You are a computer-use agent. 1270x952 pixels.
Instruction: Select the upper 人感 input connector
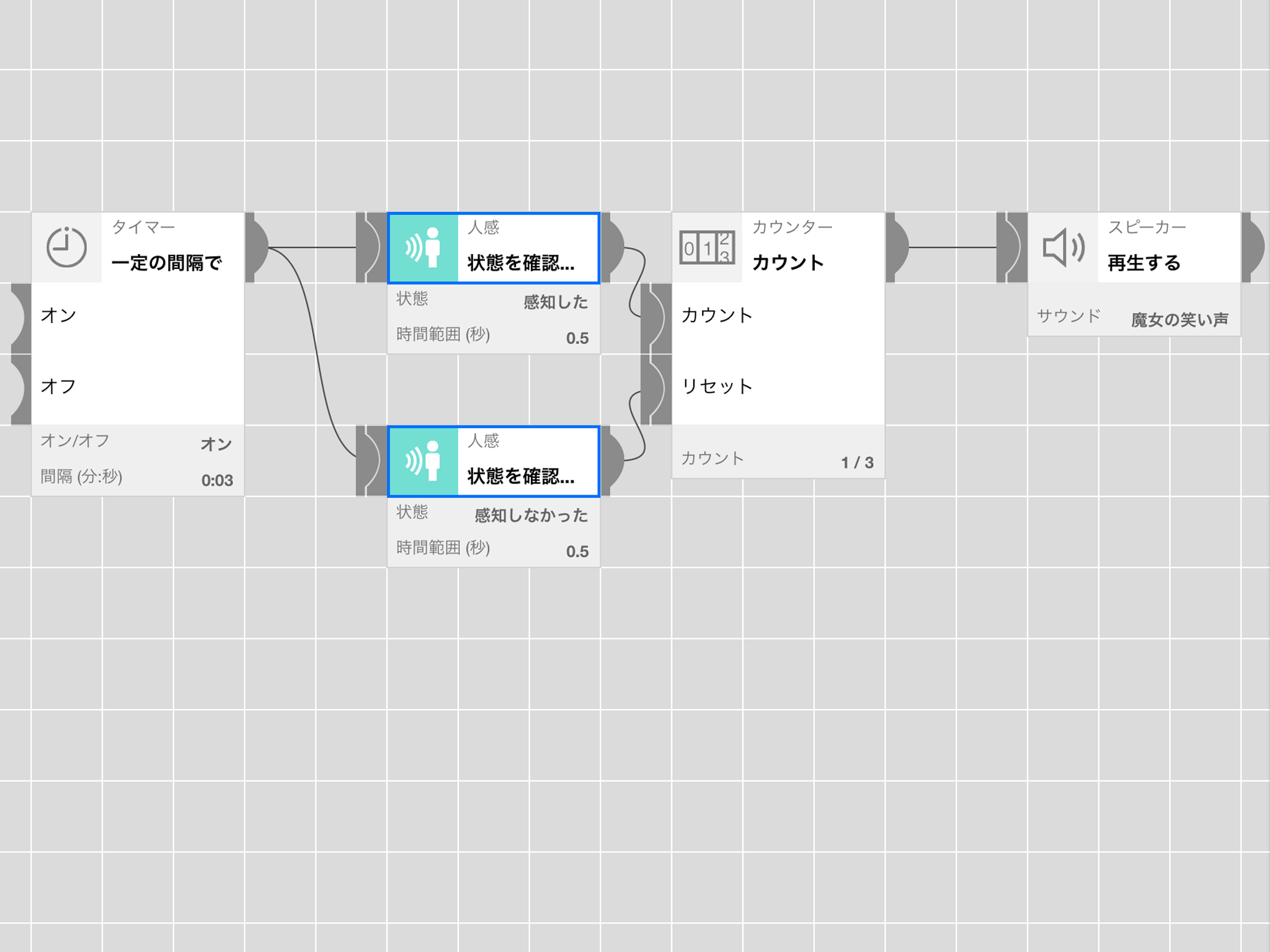point(371,247)
